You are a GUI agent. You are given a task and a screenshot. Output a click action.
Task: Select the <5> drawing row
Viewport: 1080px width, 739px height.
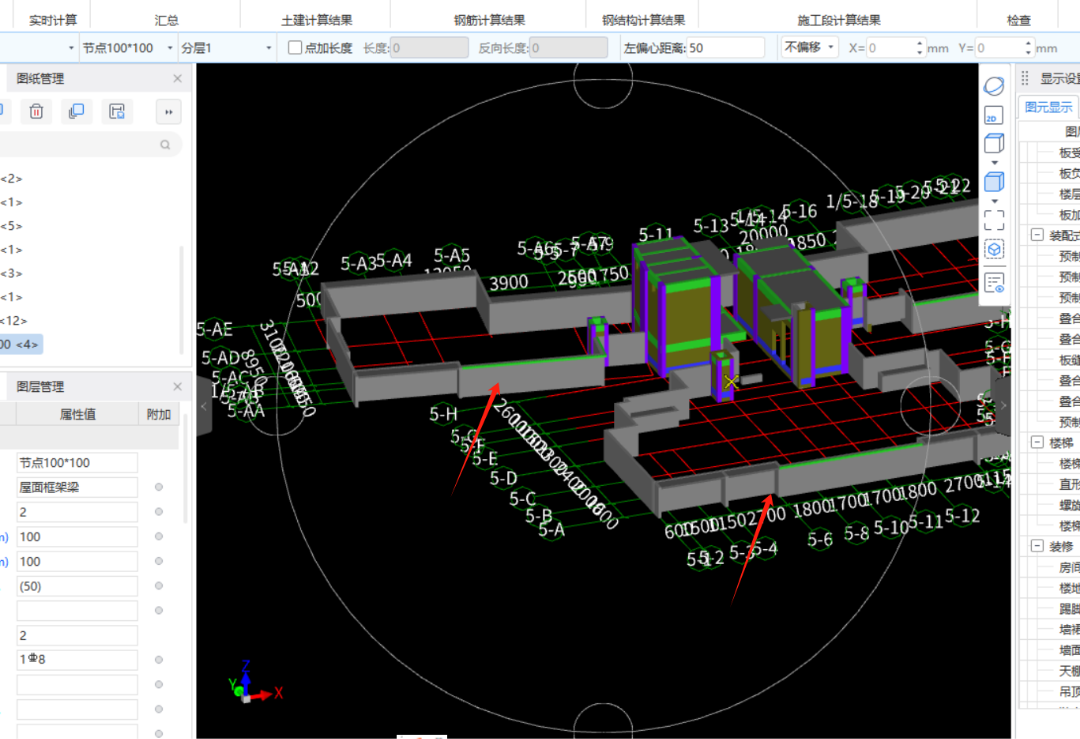(x=12, y=226)
